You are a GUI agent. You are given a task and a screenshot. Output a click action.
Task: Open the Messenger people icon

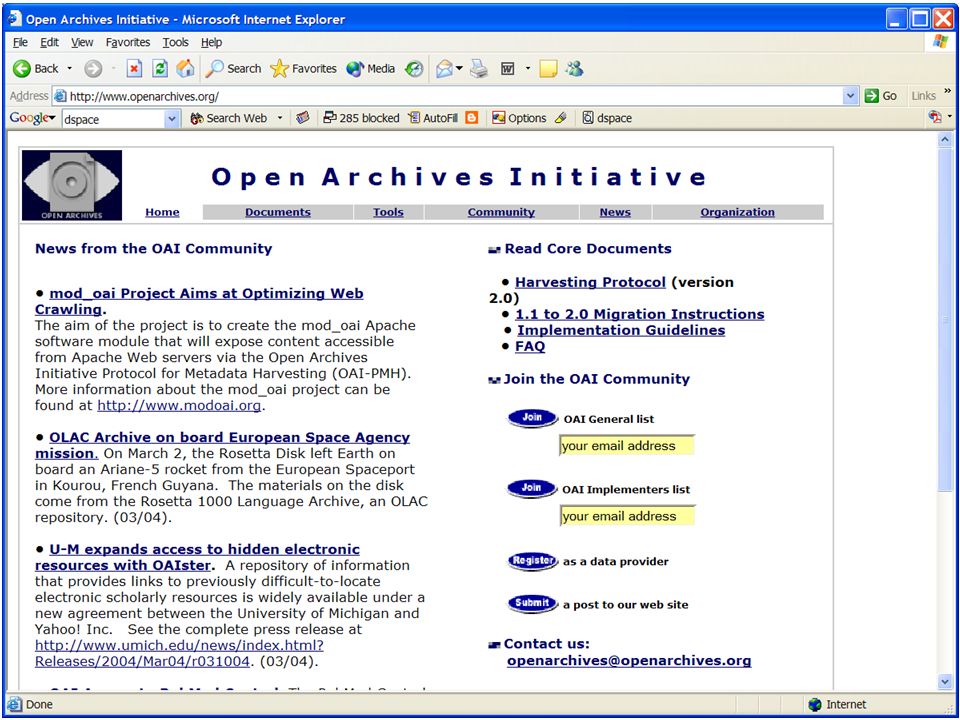point(574,69)
